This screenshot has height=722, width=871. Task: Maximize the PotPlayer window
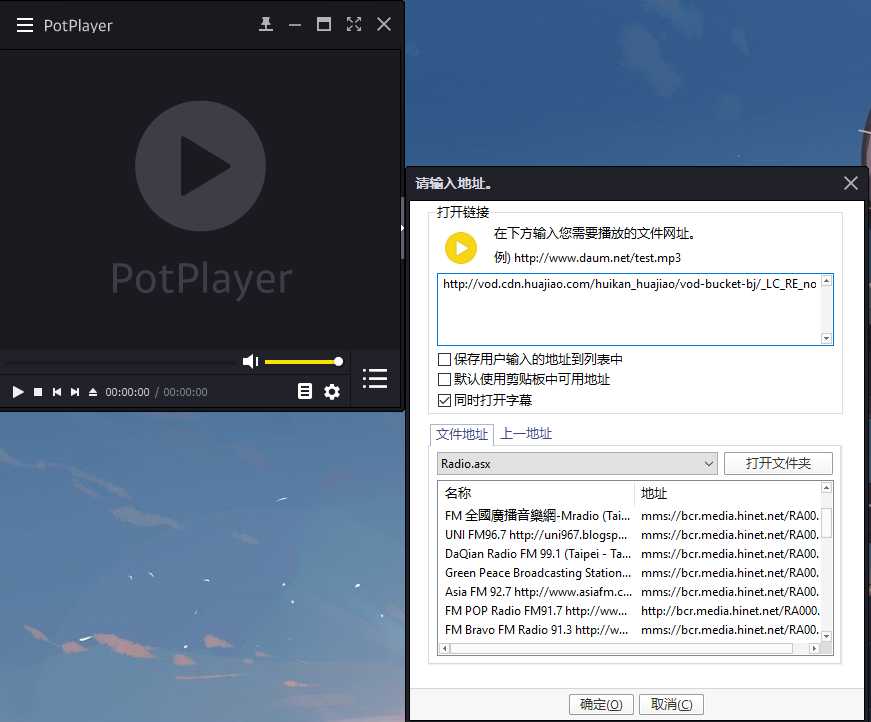point(324,24)
